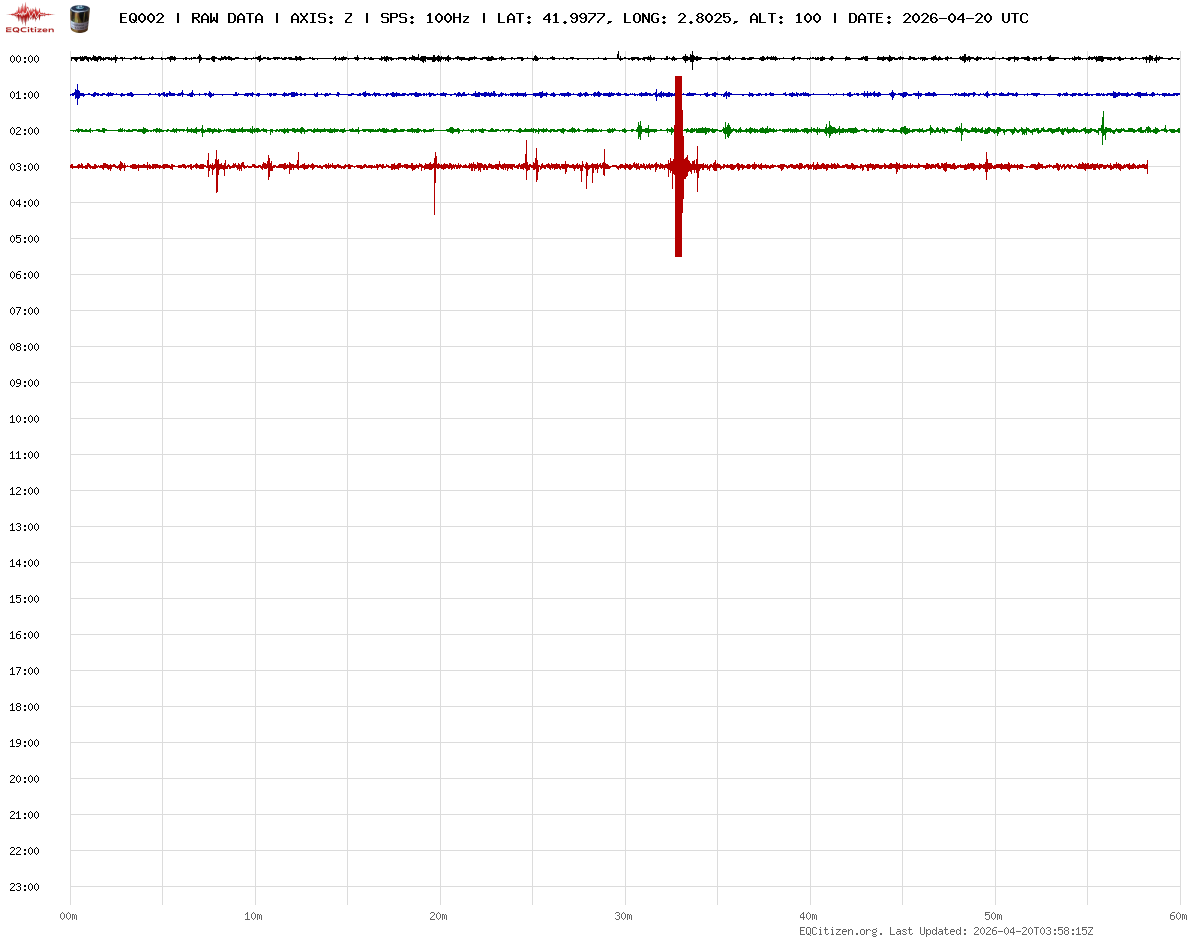Click the seismometer sensor icon beside the logo

[x=77, y=17]
